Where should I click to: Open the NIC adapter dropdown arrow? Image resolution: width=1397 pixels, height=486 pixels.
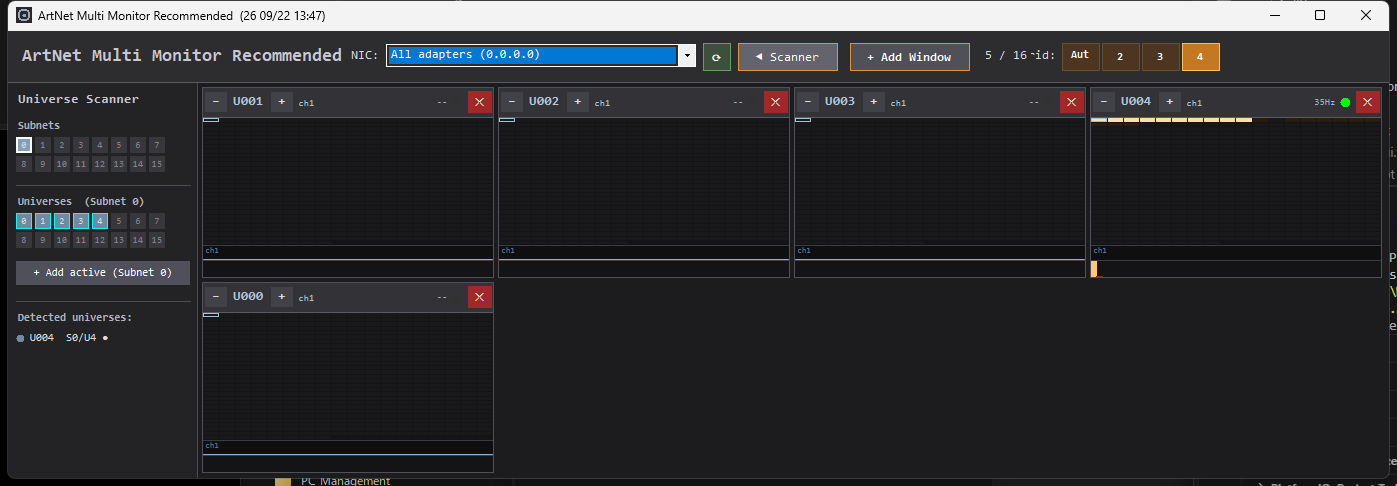pos(687,56)
